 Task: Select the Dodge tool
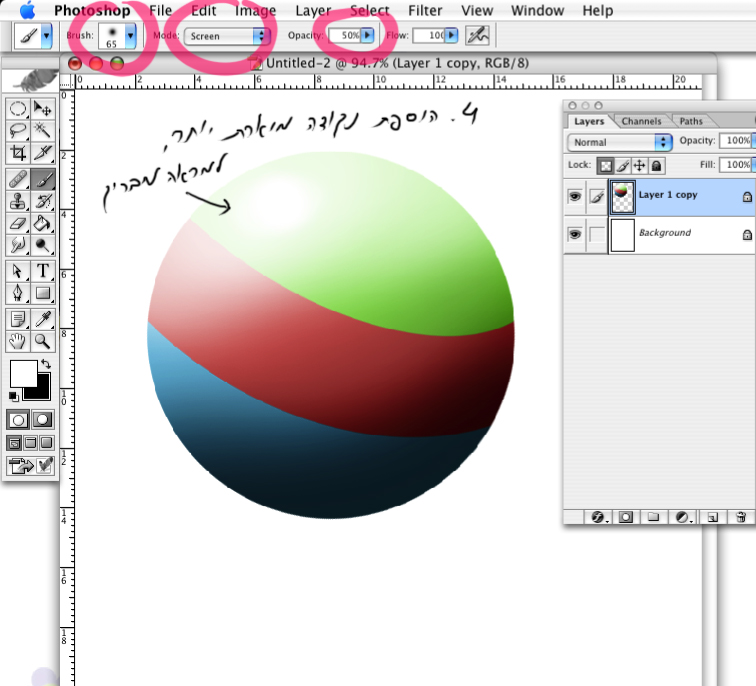(x=43, y=245)
